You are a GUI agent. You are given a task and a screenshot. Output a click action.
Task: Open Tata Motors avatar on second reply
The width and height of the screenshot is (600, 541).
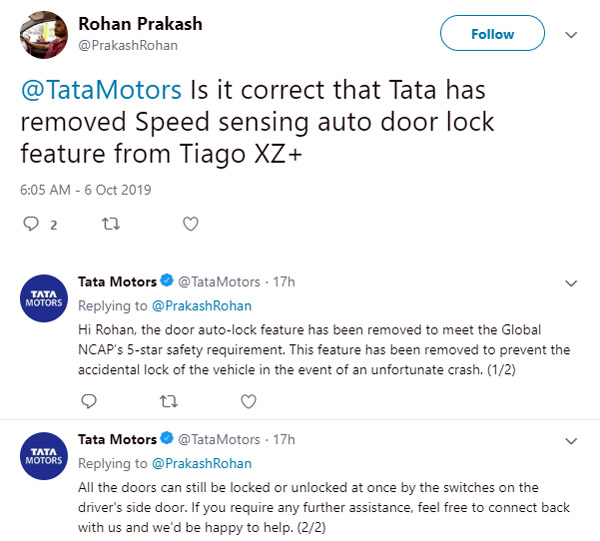click(x=43, y=455)
